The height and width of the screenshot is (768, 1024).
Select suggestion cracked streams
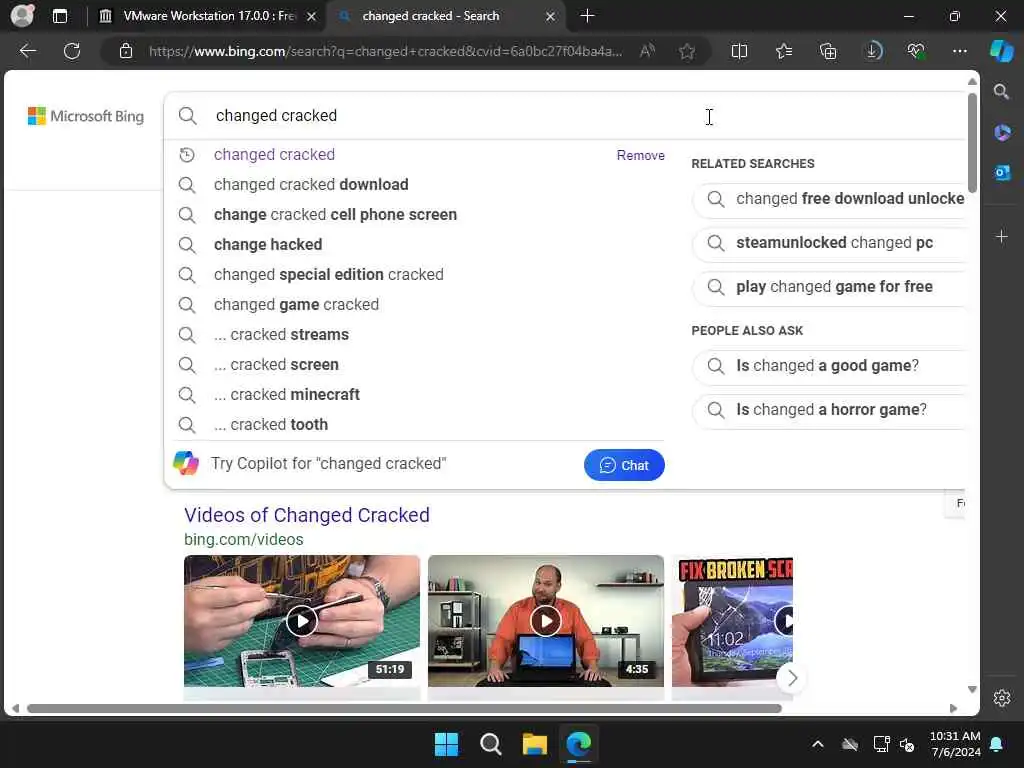point(281,335)
